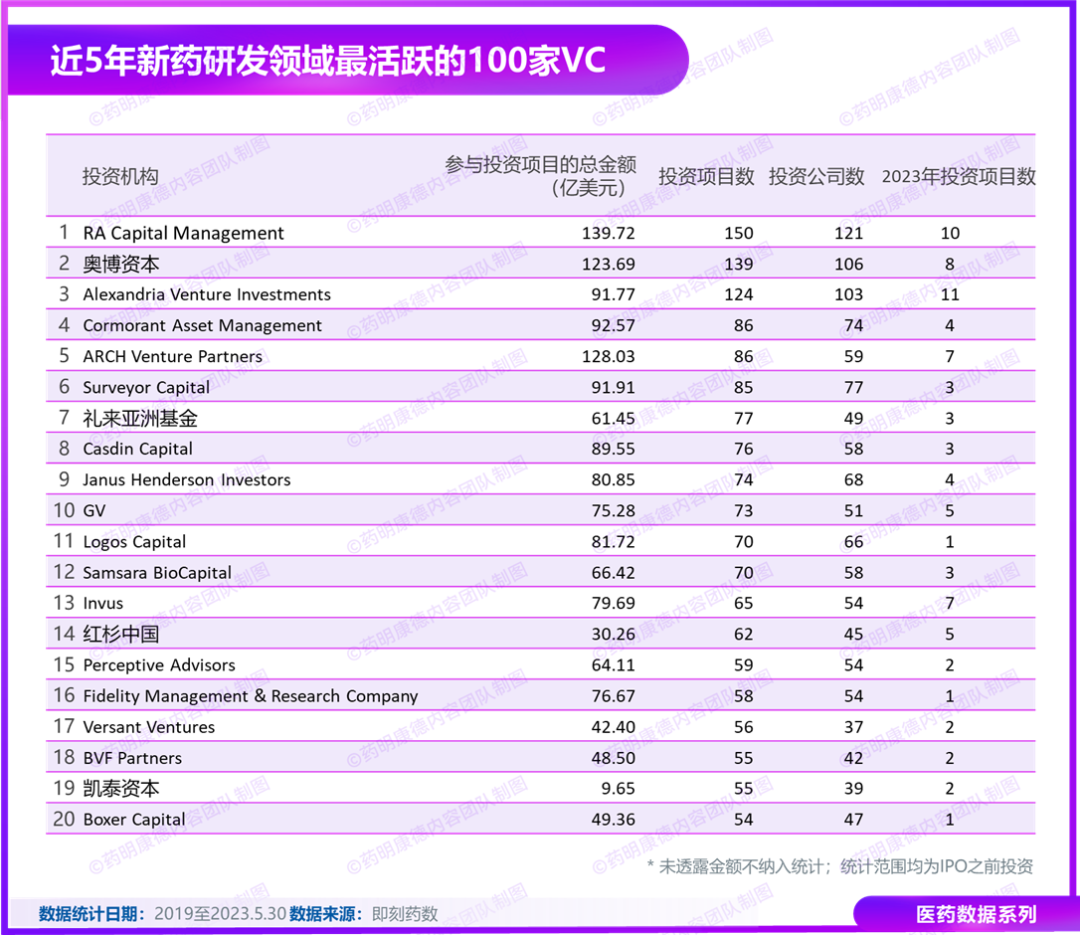
Task: Click 2023 count 8 for 奥博资本
Action: click(x=950, y=264)
